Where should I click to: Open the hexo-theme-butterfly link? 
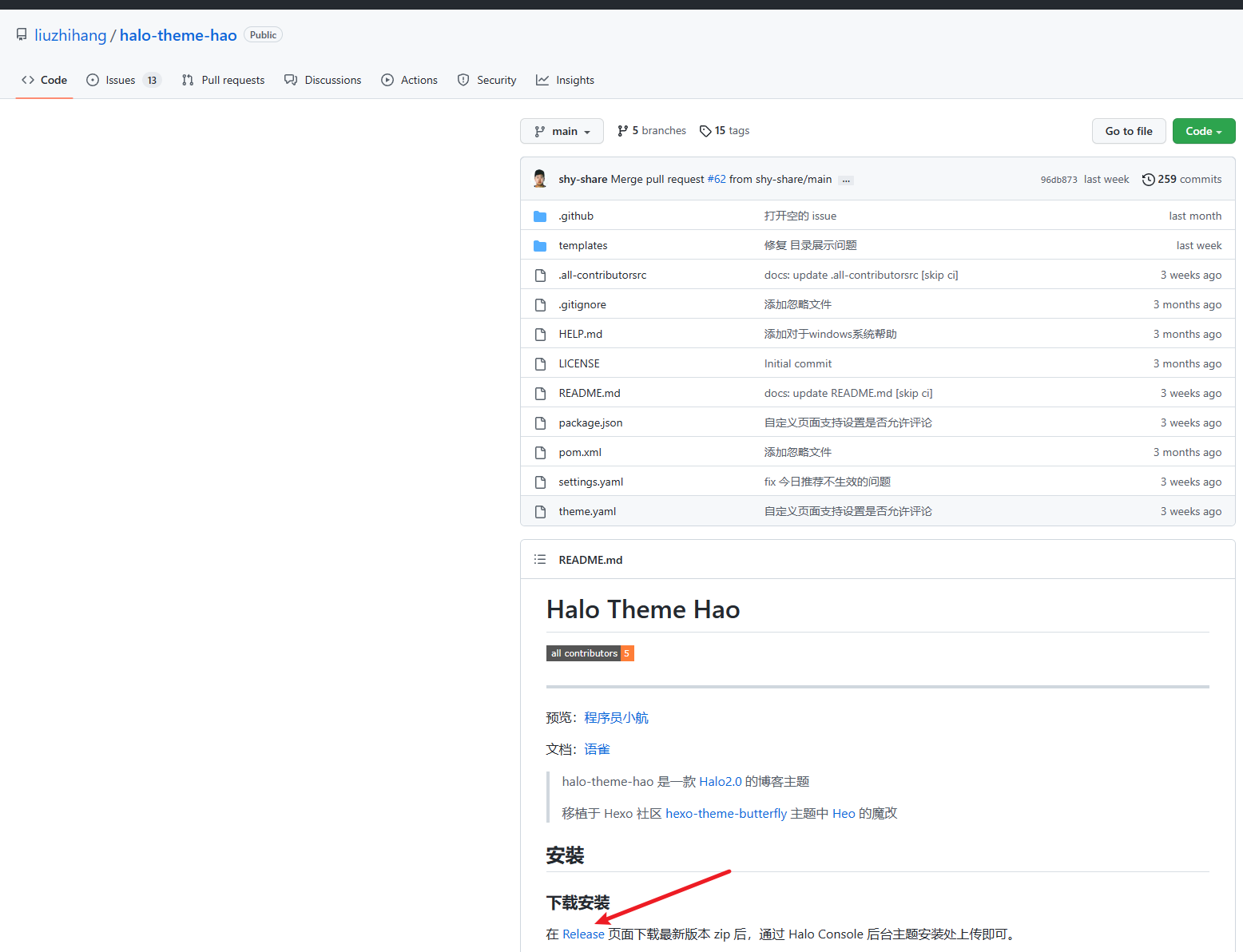point(726,814)
